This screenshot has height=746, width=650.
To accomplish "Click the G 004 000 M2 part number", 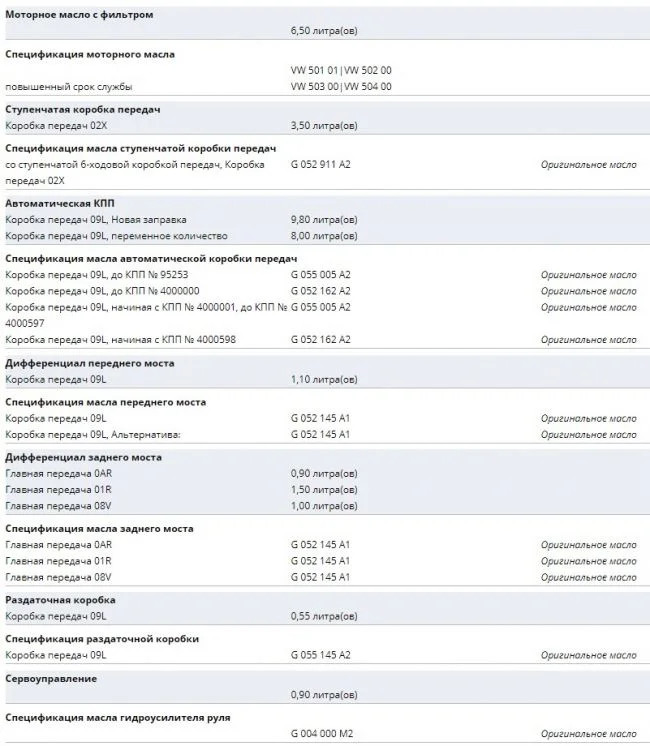I will (320, 734).
